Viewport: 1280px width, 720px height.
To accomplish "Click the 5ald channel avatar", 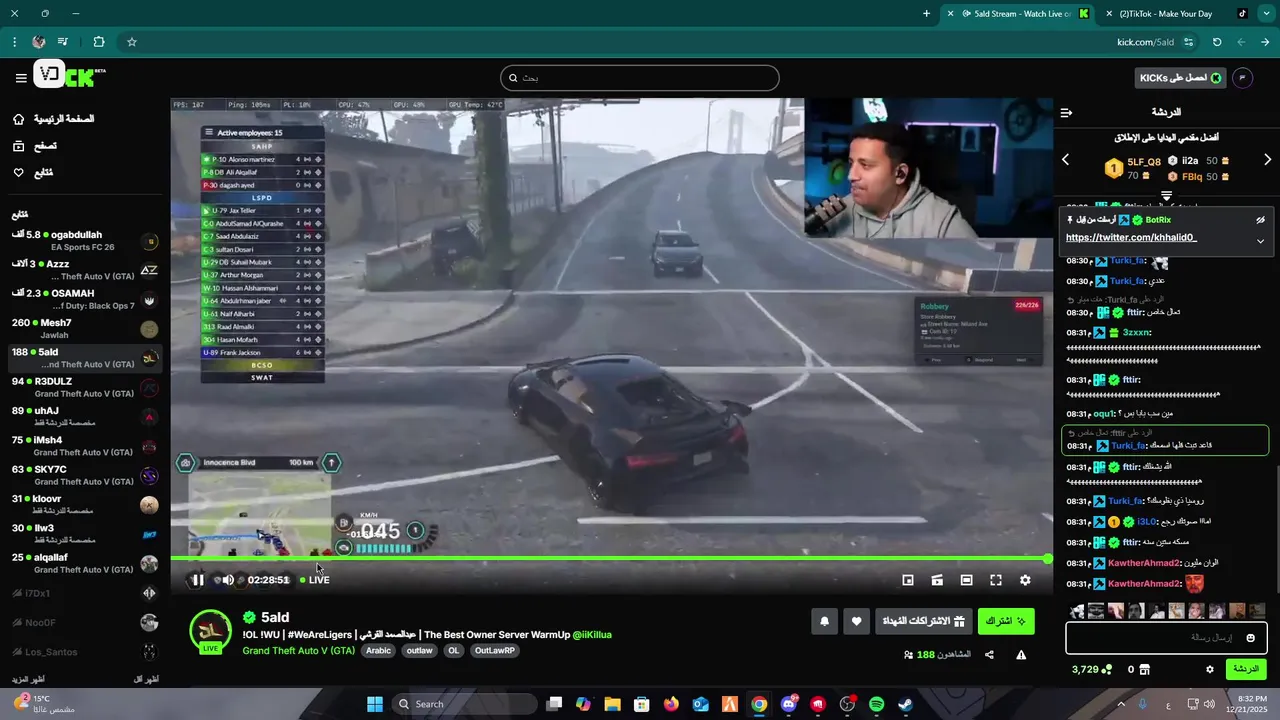I will point(211,631).
